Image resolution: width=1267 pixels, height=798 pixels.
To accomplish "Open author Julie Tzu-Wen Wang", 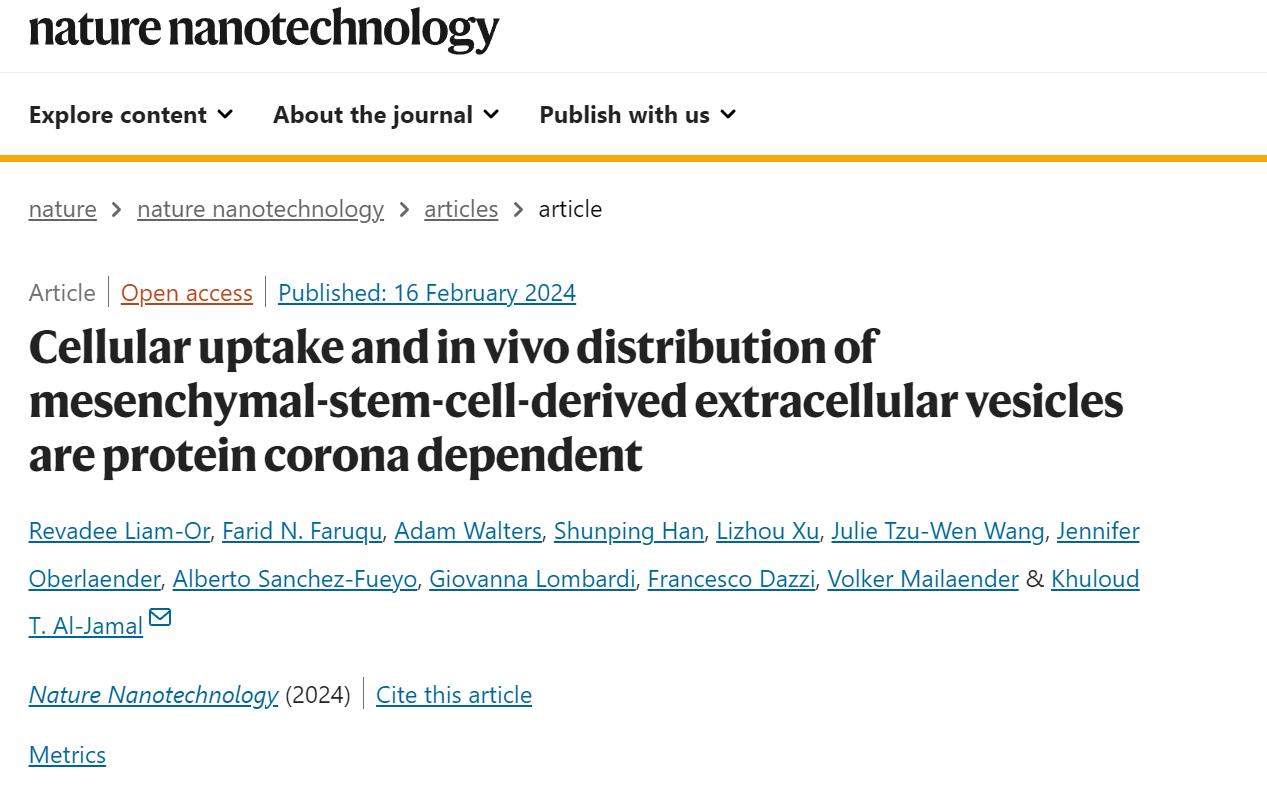I will (x=938, y=531).
